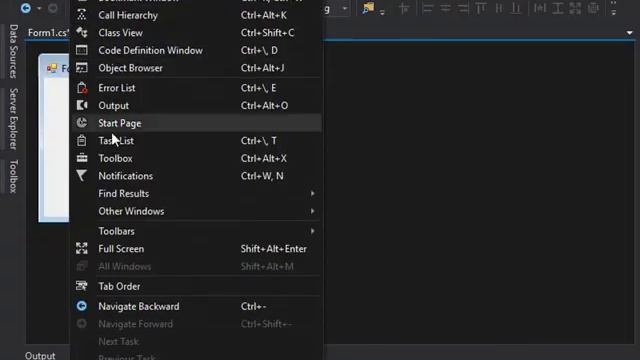This screenshot has height=360, width=640.
Task: Click the Align Lefts toolbar icon
Action: point(428,8)
